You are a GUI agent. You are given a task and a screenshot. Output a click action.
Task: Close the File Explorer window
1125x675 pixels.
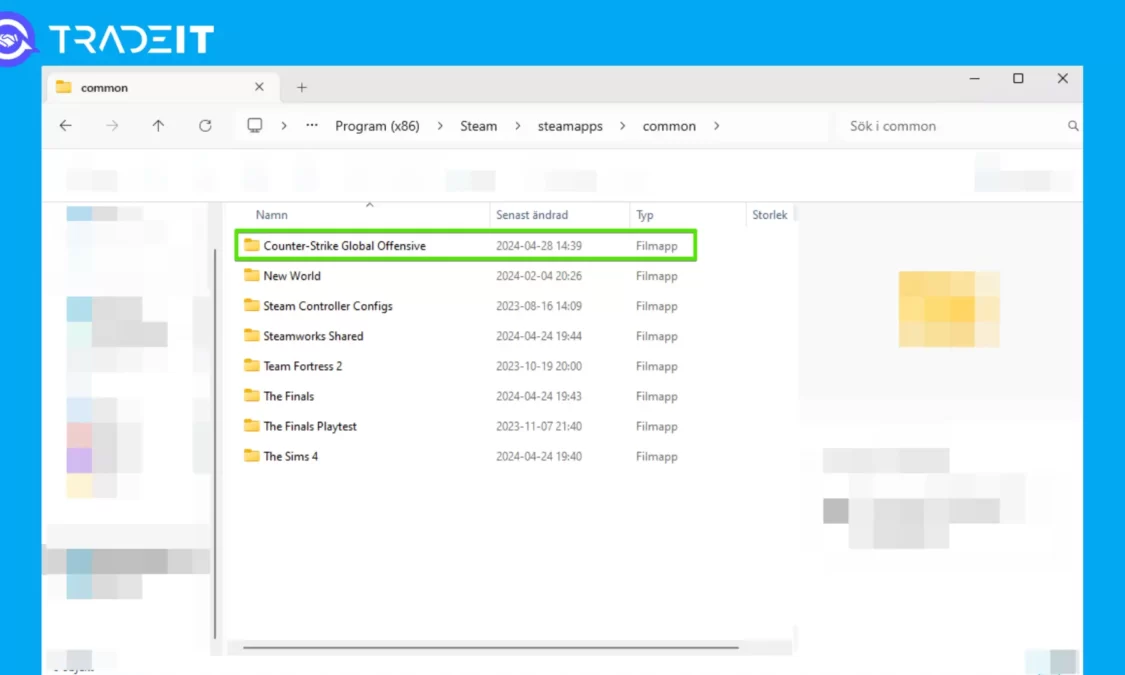(1063, 78)
